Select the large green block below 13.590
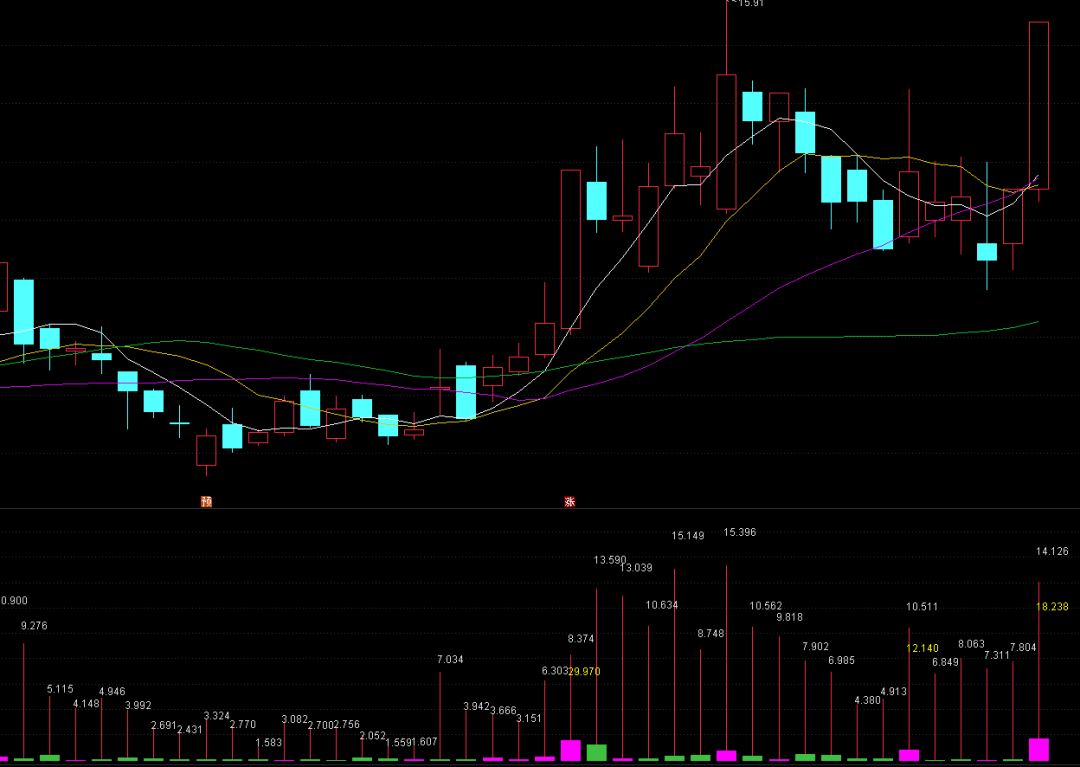Screen dimensions: 1080x767 pos(597,752)
